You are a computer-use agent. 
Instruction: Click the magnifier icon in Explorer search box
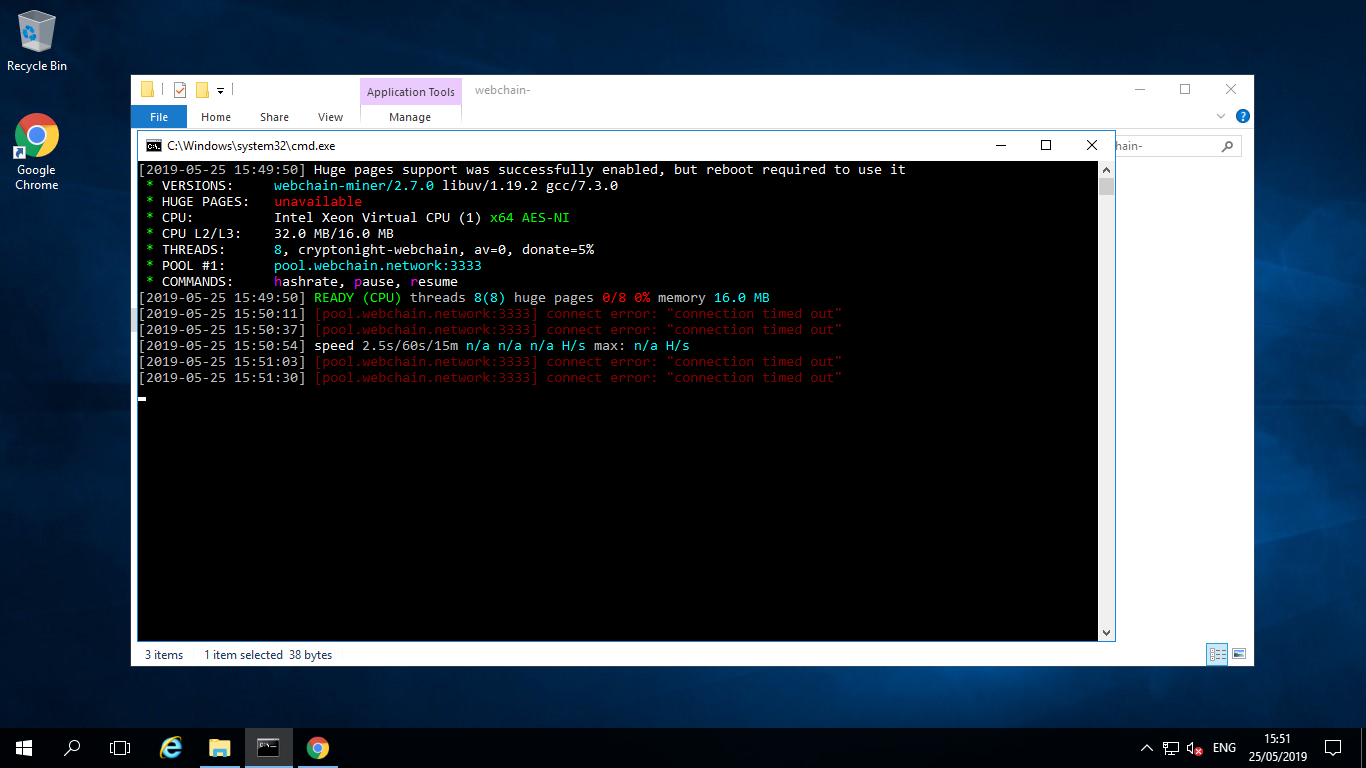click(x=1228, y=146)
